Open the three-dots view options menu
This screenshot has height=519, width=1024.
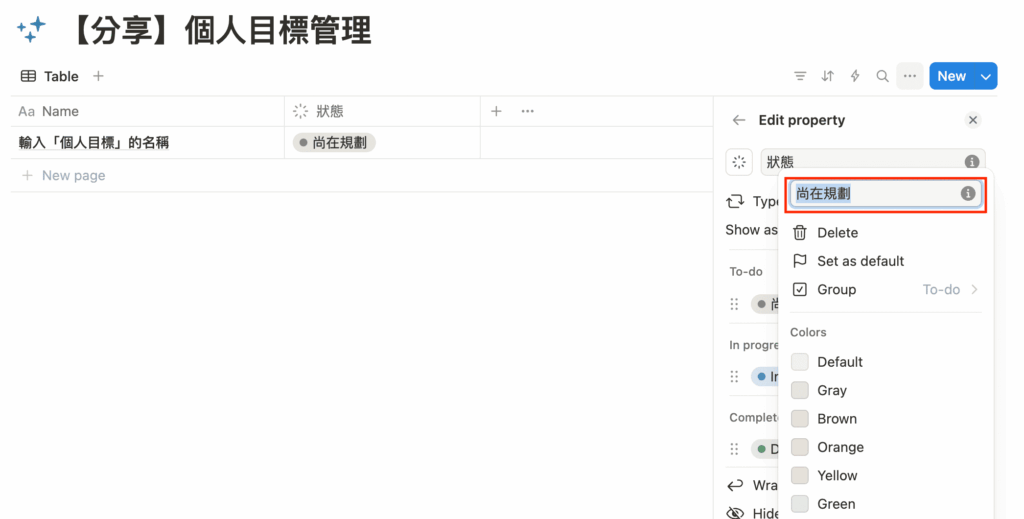(909, 76)
